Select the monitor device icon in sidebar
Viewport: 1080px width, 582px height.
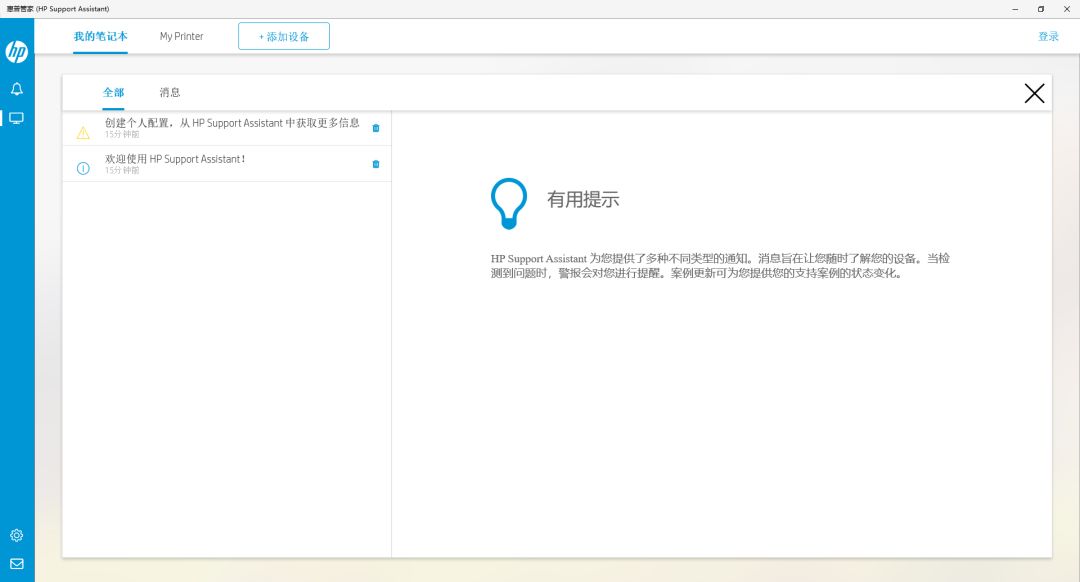coord(17,118)
